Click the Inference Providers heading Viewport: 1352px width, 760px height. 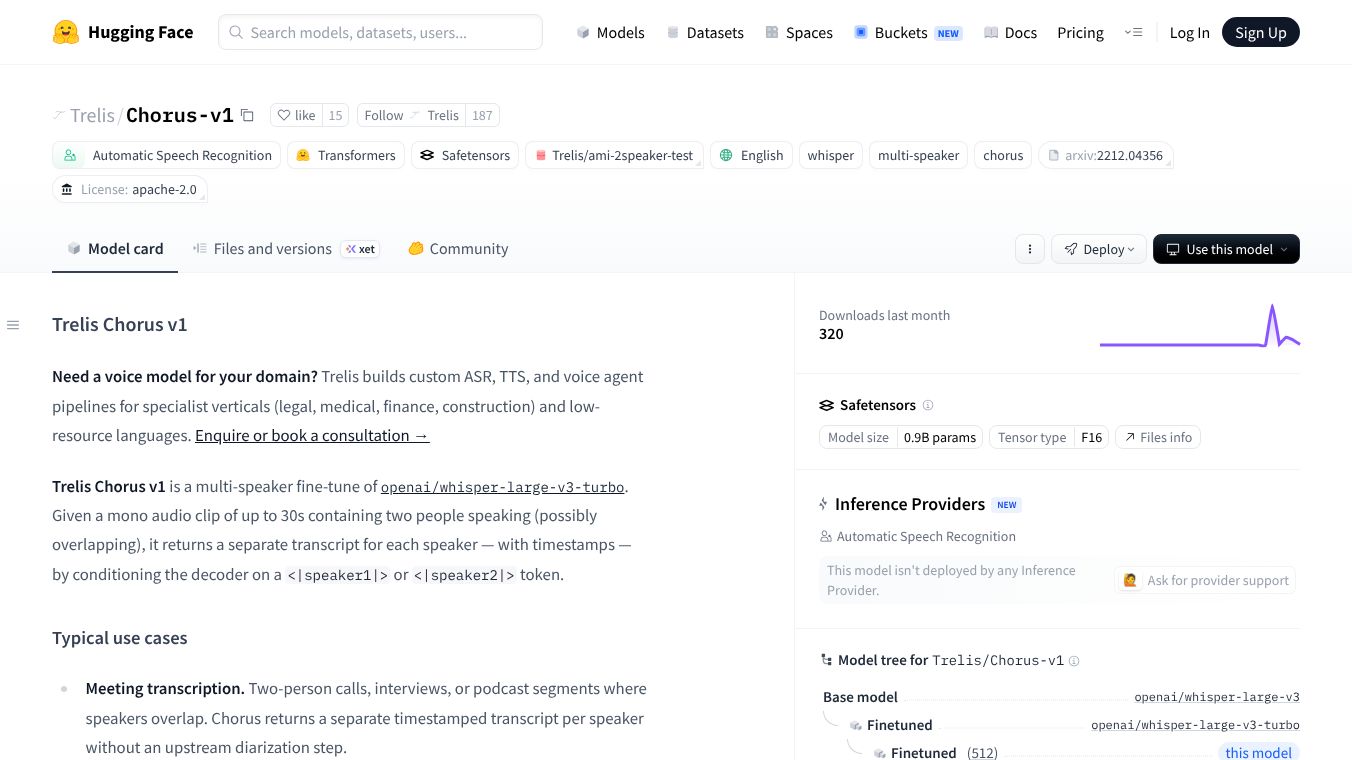(x=910, y=504)
